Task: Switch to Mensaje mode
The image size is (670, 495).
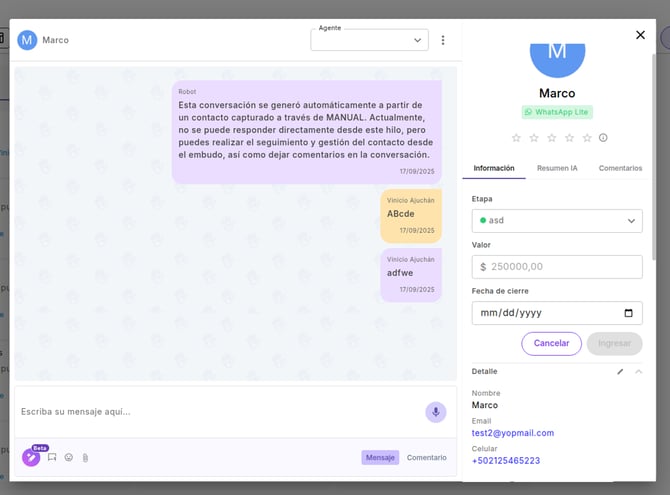Action: (380, 457)
